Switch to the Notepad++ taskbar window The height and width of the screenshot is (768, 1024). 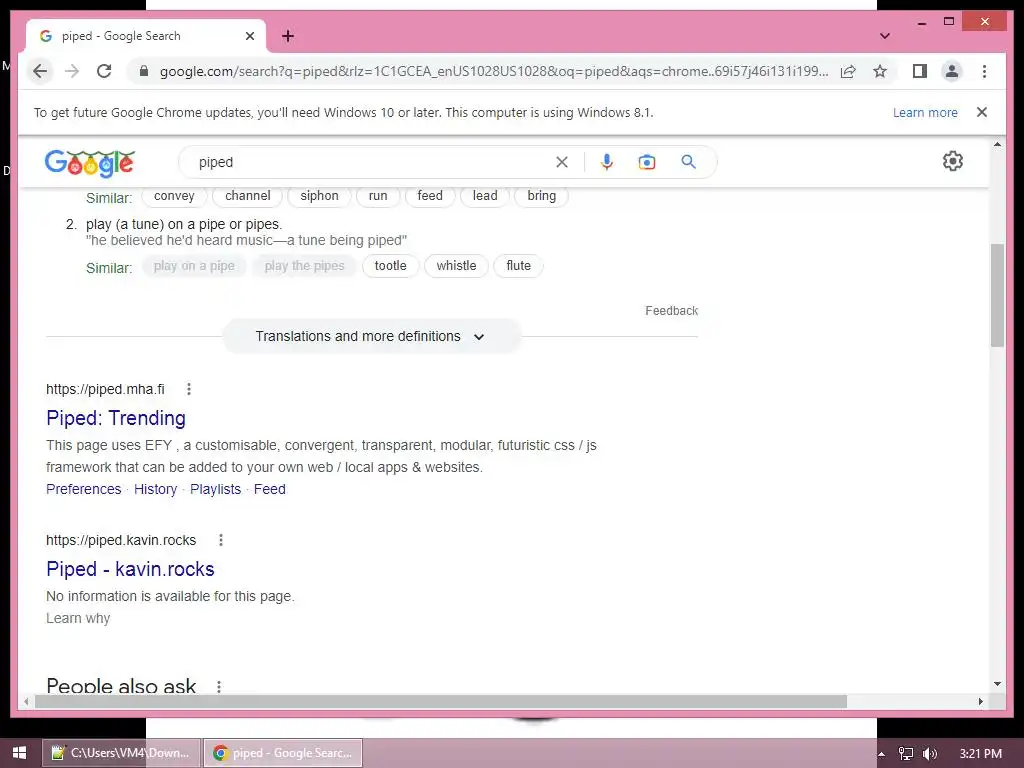[x=121, y=753]
